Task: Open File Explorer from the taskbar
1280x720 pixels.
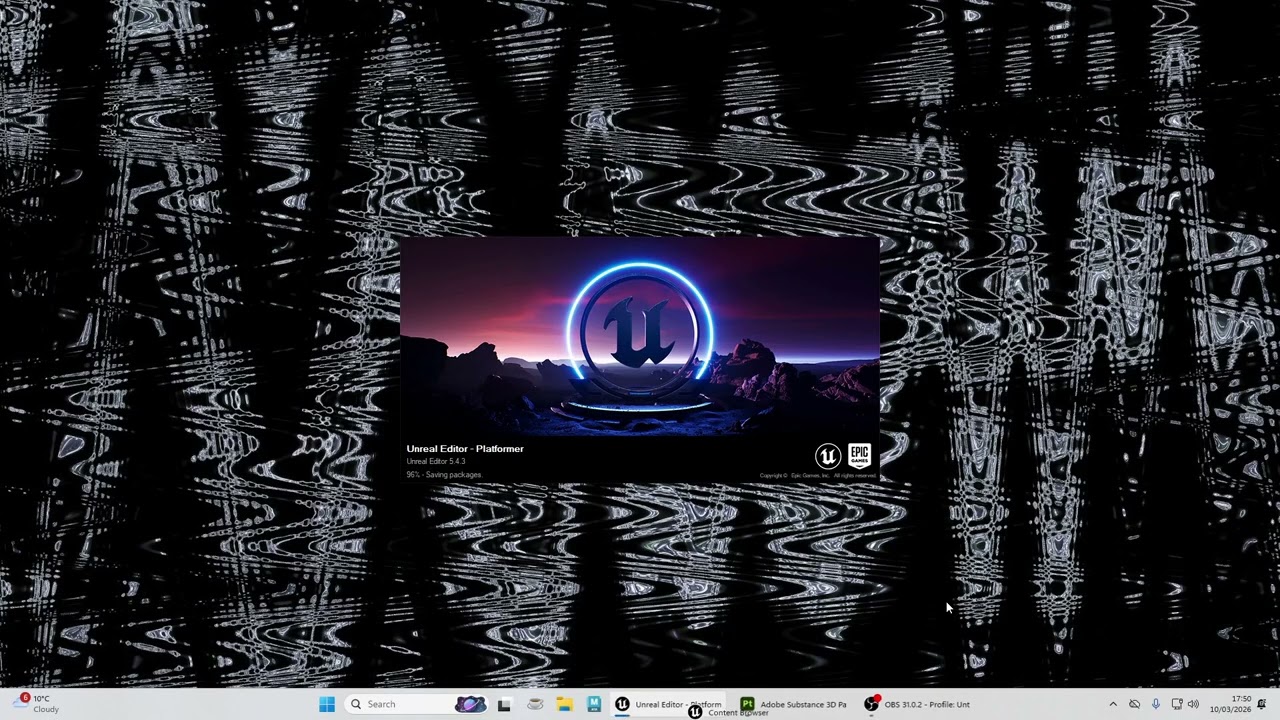Action: 565,704
